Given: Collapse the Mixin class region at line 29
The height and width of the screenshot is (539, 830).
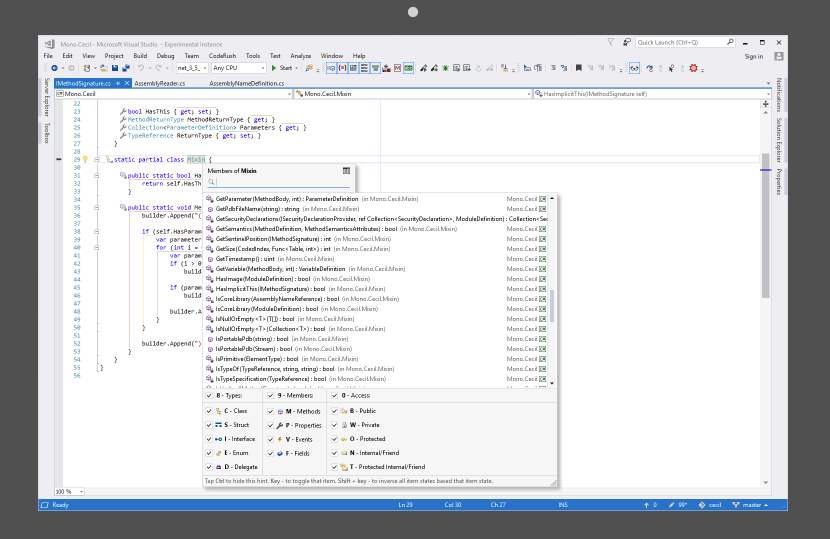Looking at the screenshot, I should pyautogui.click(x=96, y=159).
